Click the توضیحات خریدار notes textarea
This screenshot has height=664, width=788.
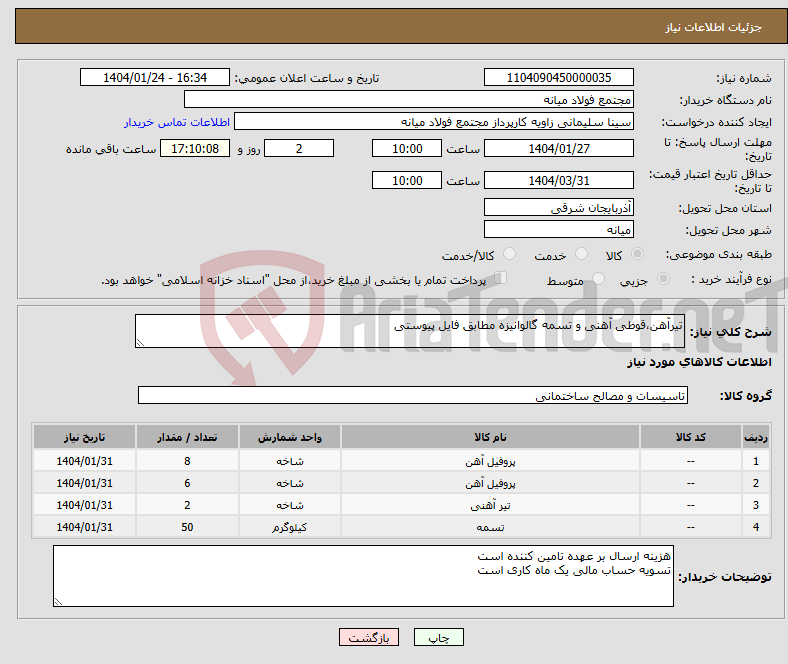[x=363, y=576]
